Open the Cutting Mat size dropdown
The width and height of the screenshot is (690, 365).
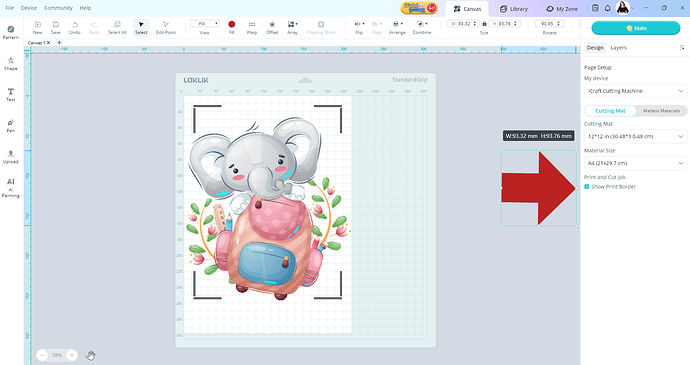pos(635,136)
